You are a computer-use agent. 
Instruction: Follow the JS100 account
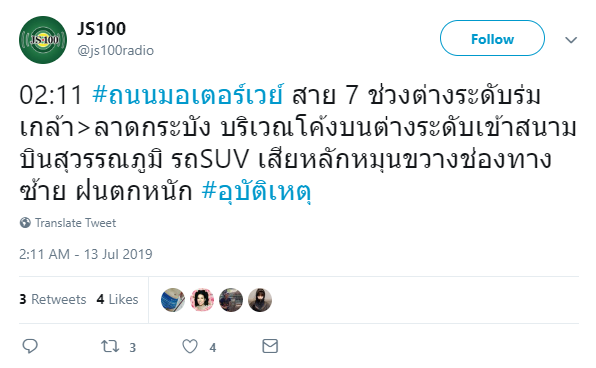(x=492, y=38)
